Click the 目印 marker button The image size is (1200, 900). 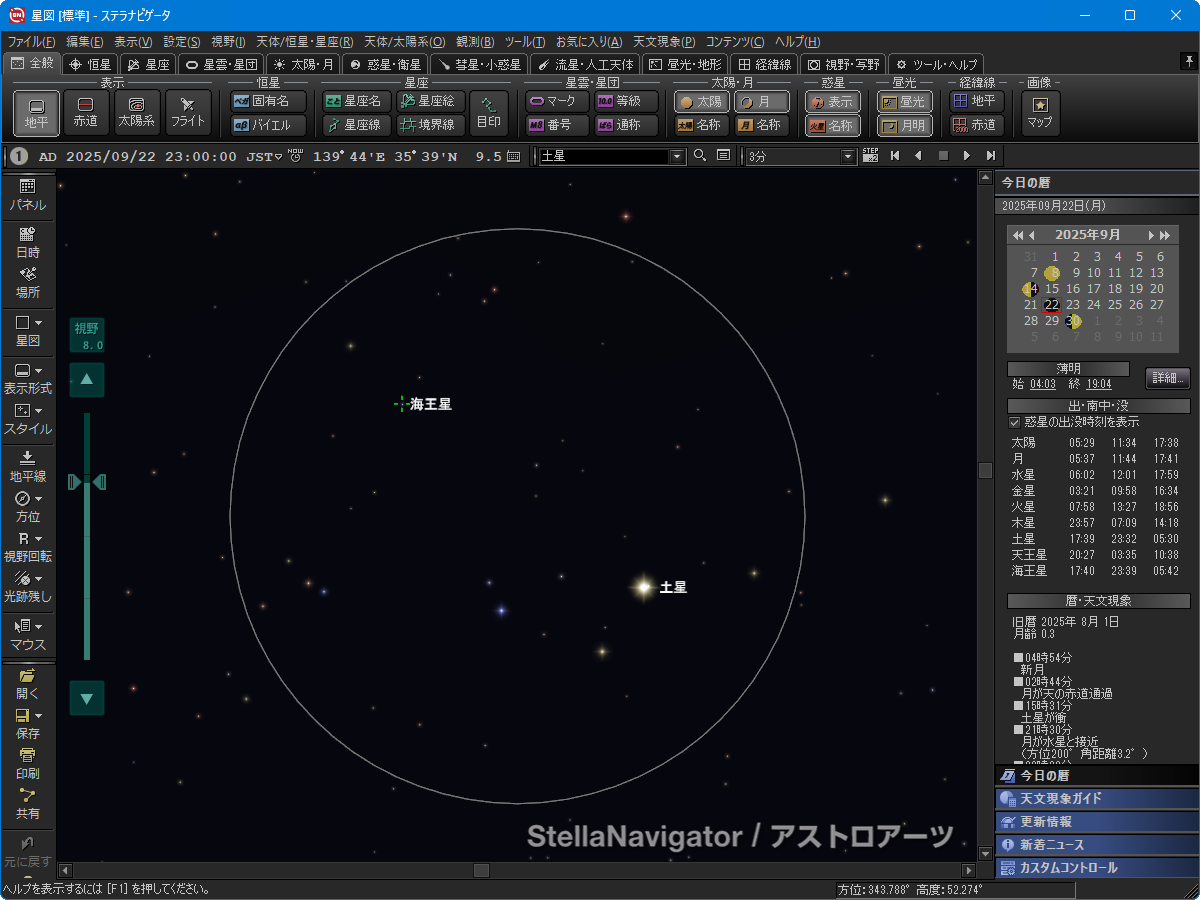[489, 112]
